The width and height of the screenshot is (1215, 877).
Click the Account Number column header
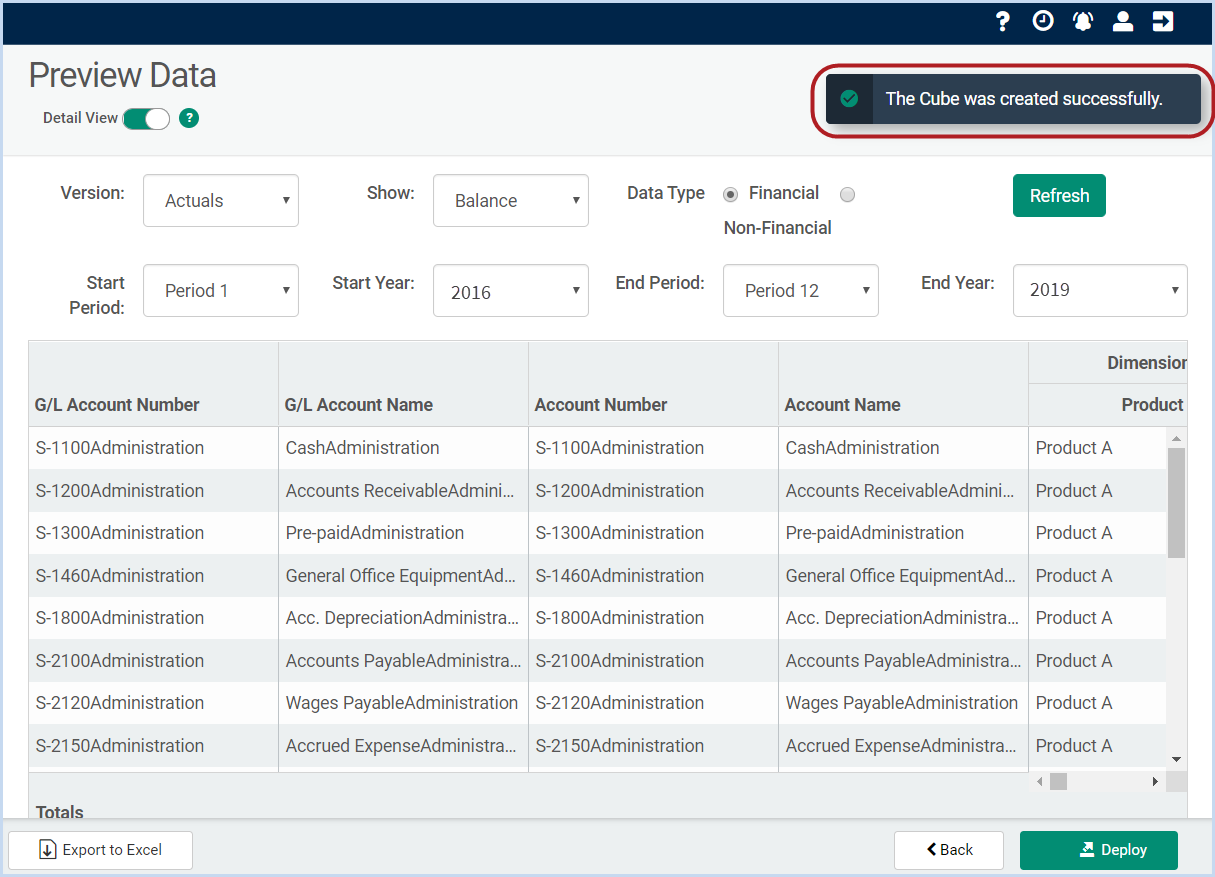pos(653,384)
